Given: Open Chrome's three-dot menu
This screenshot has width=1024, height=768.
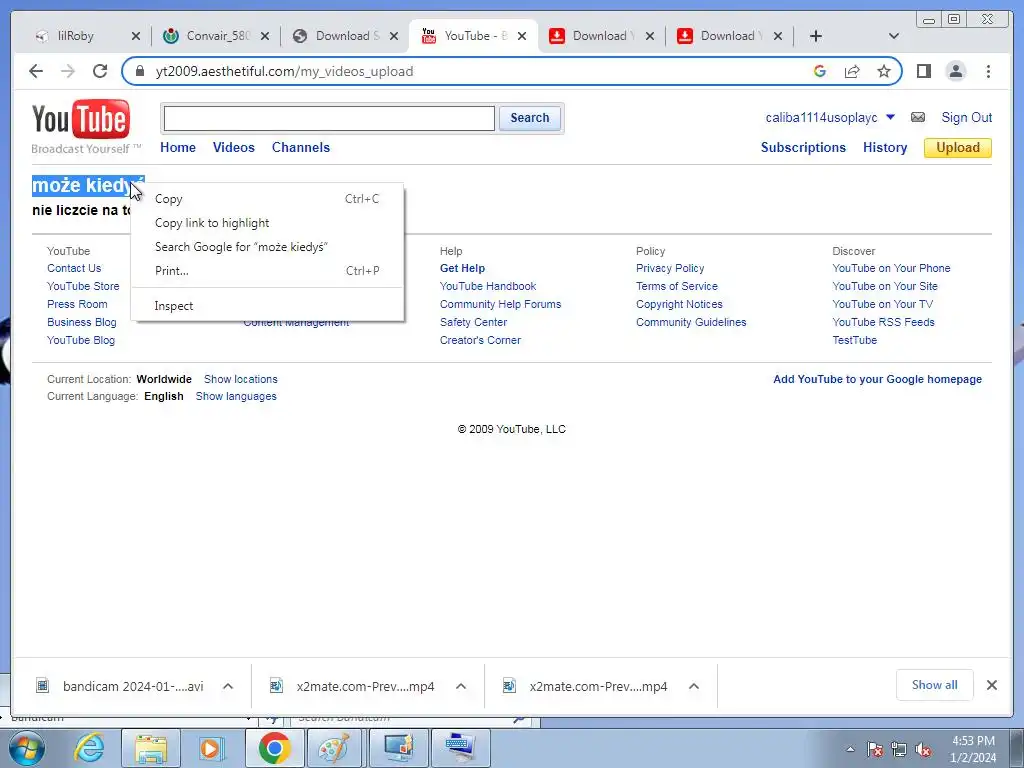Looking at the screenshot, I should pos(988,71).
